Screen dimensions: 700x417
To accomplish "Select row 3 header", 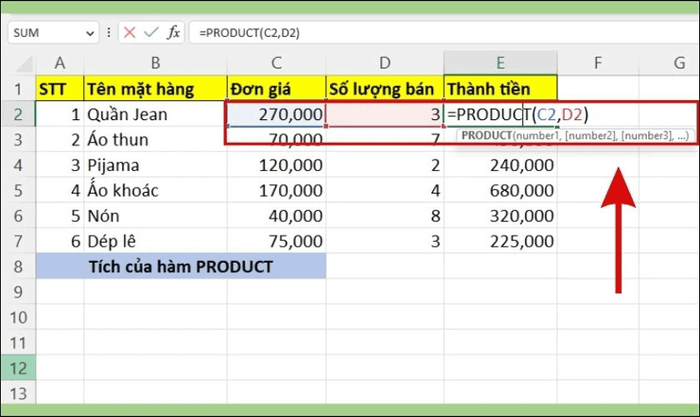I will tap(18, 140).
